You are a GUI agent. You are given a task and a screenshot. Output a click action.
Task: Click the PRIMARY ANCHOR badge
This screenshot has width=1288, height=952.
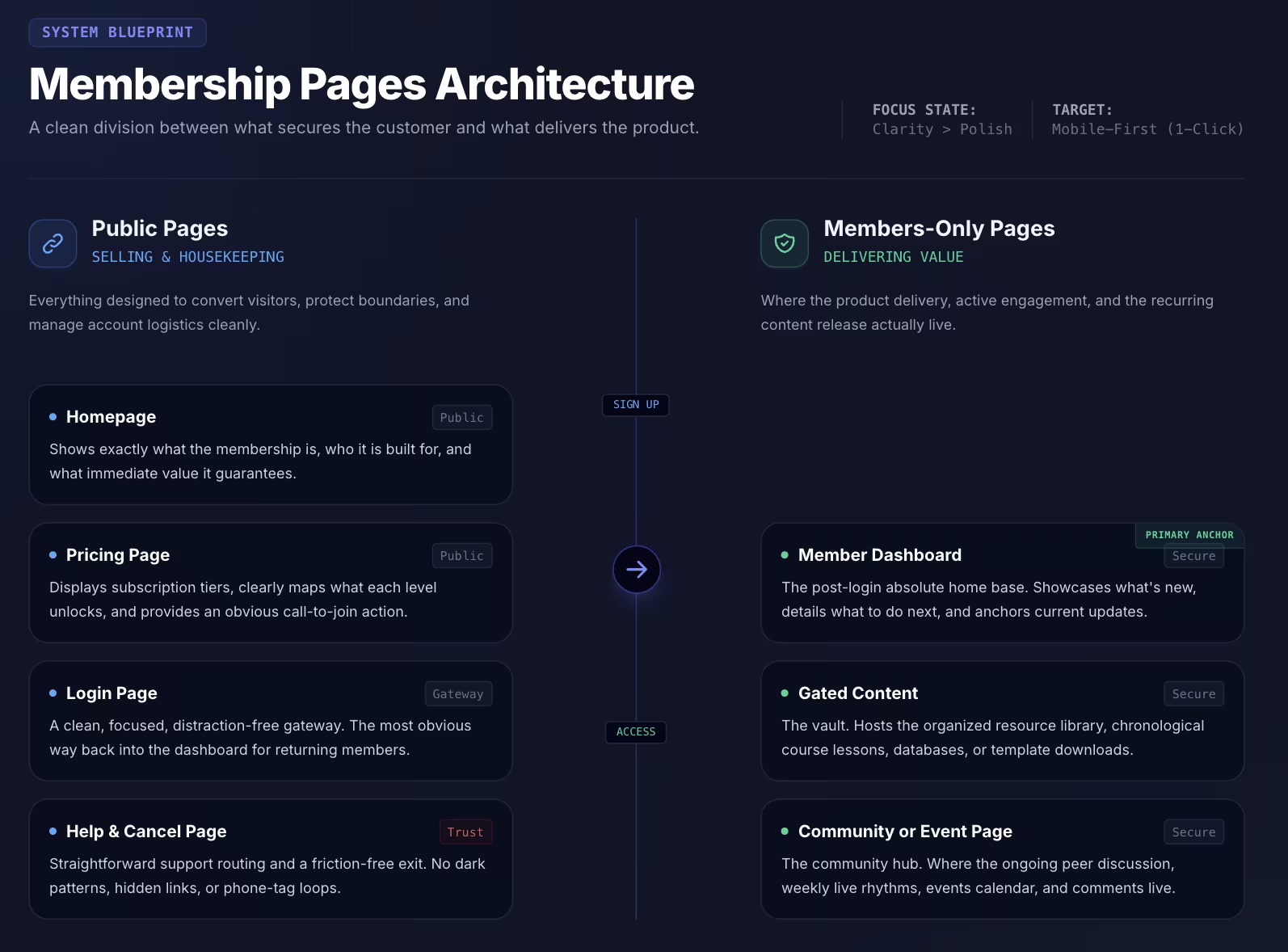[x=1189, y=535]
